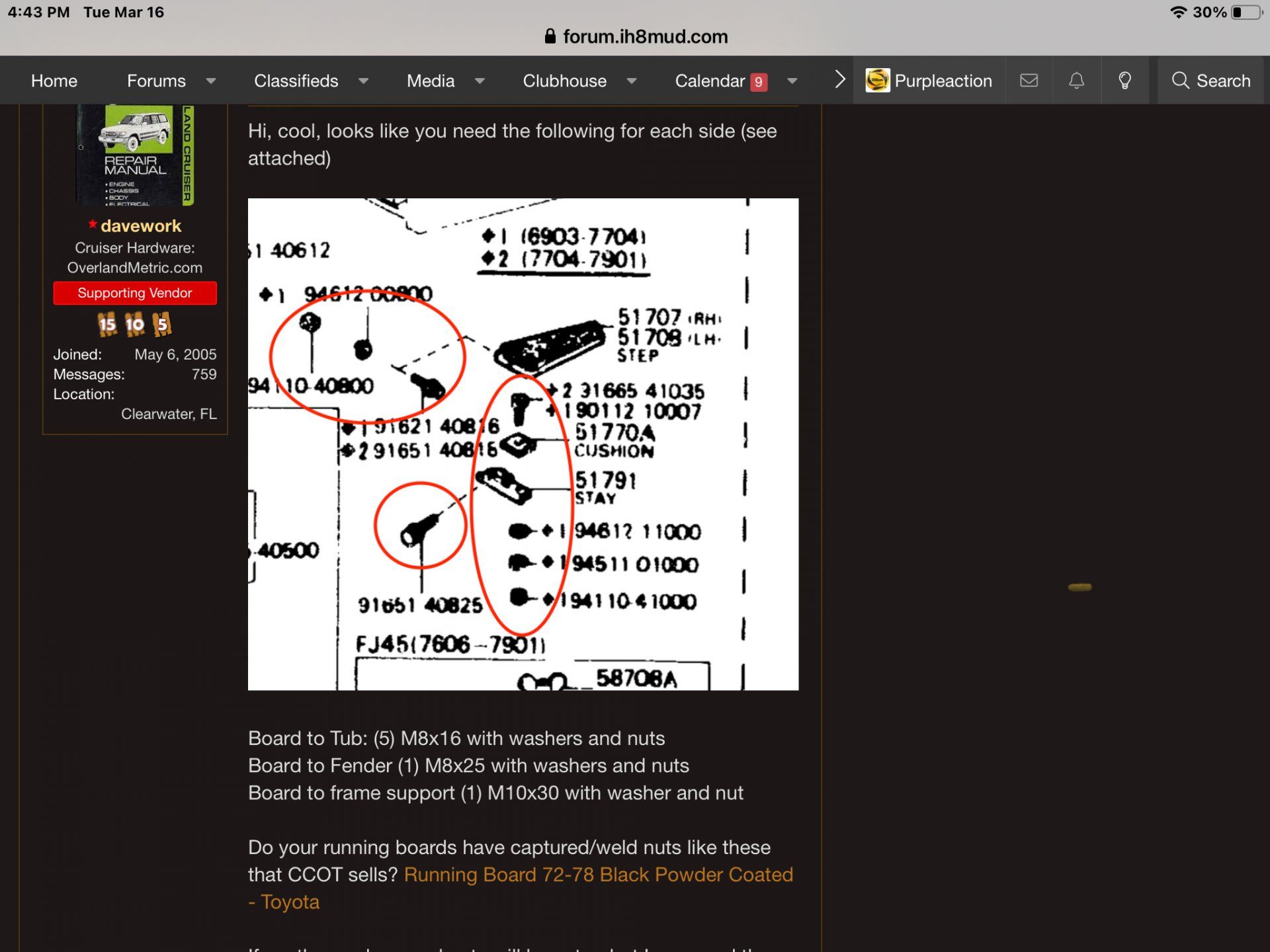This screenshot has width=1270, height=952.
Task: Click the Purpleaction username
Action: coord(943,81)
